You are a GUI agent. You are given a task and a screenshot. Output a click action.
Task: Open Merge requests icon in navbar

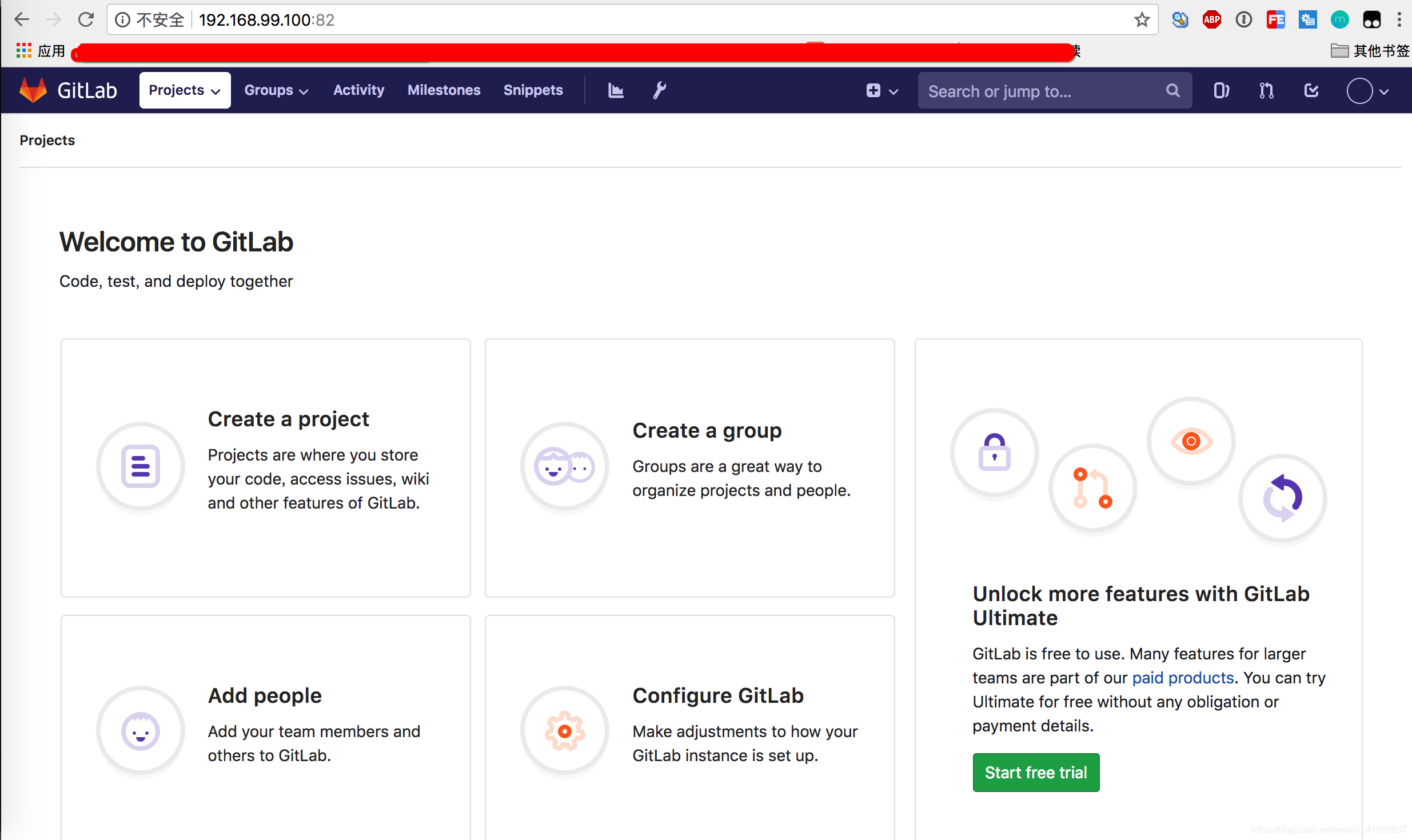point(1266,91)
